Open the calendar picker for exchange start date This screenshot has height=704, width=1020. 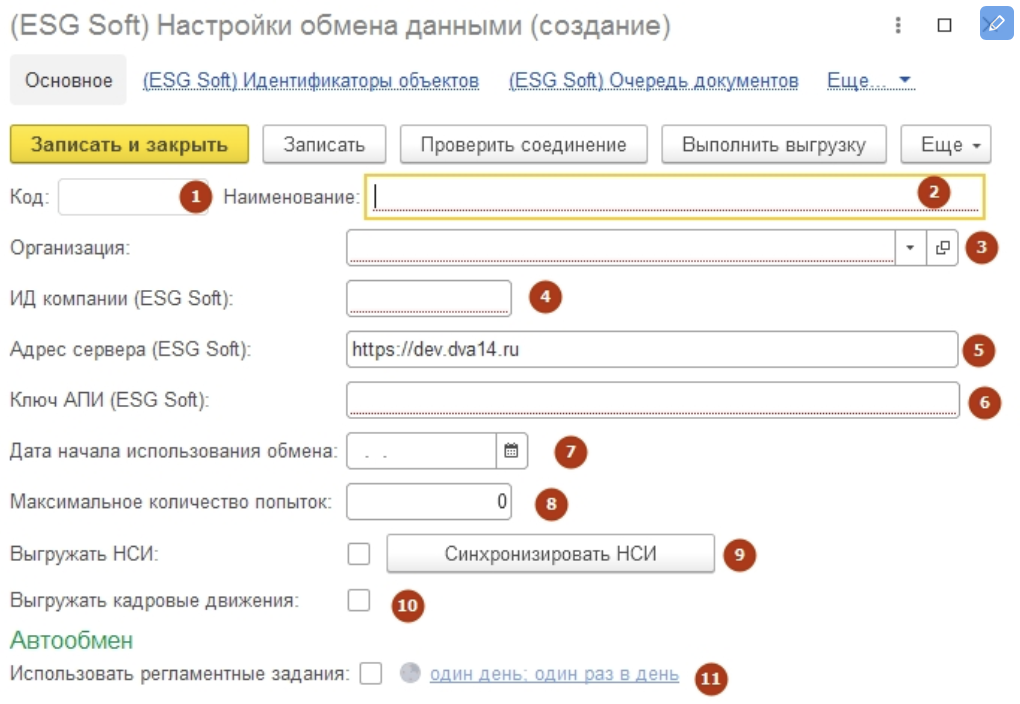(x=511, y=450)
